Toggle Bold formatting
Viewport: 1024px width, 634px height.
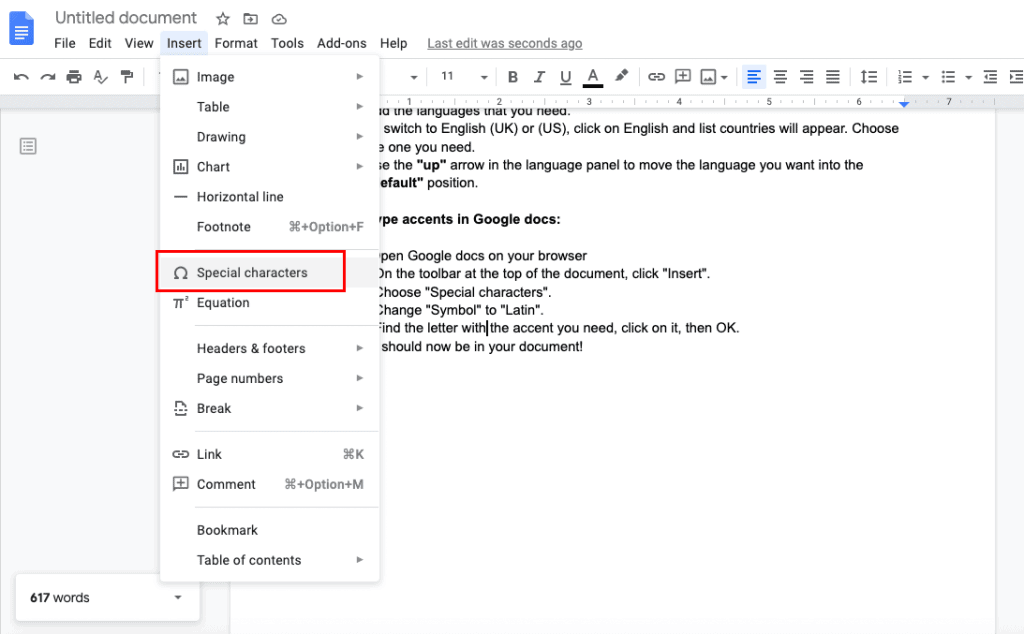click(513, 77)
